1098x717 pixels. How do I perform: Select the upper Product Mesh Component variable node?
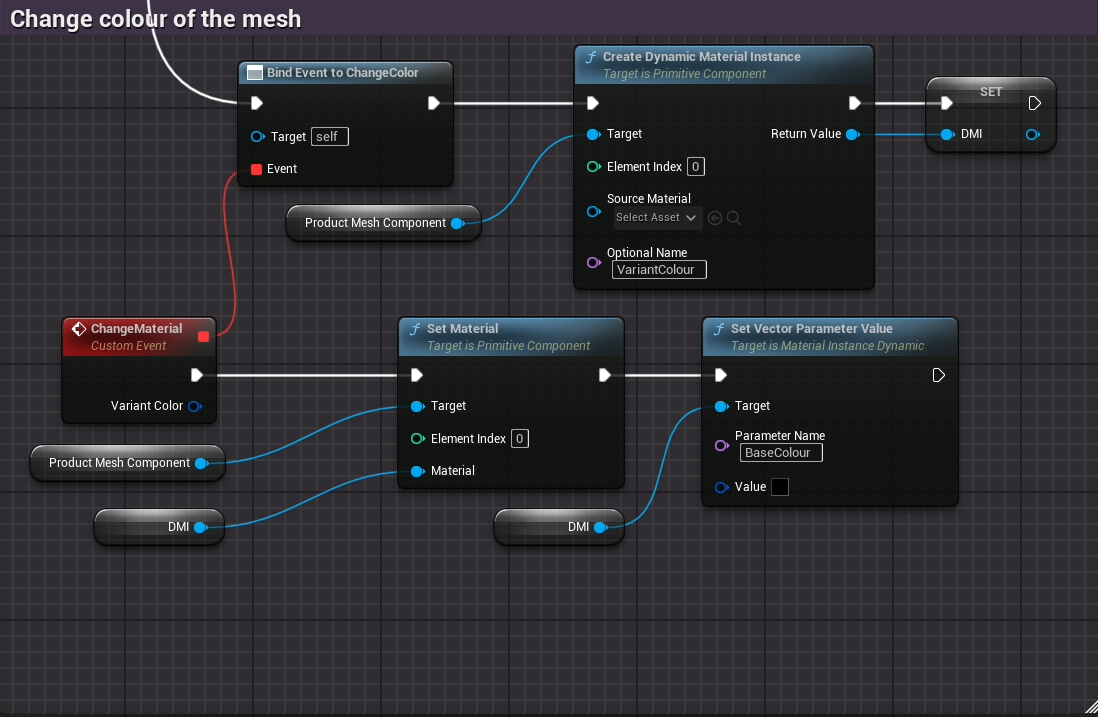pyautogui.click(x=375, y=223)
